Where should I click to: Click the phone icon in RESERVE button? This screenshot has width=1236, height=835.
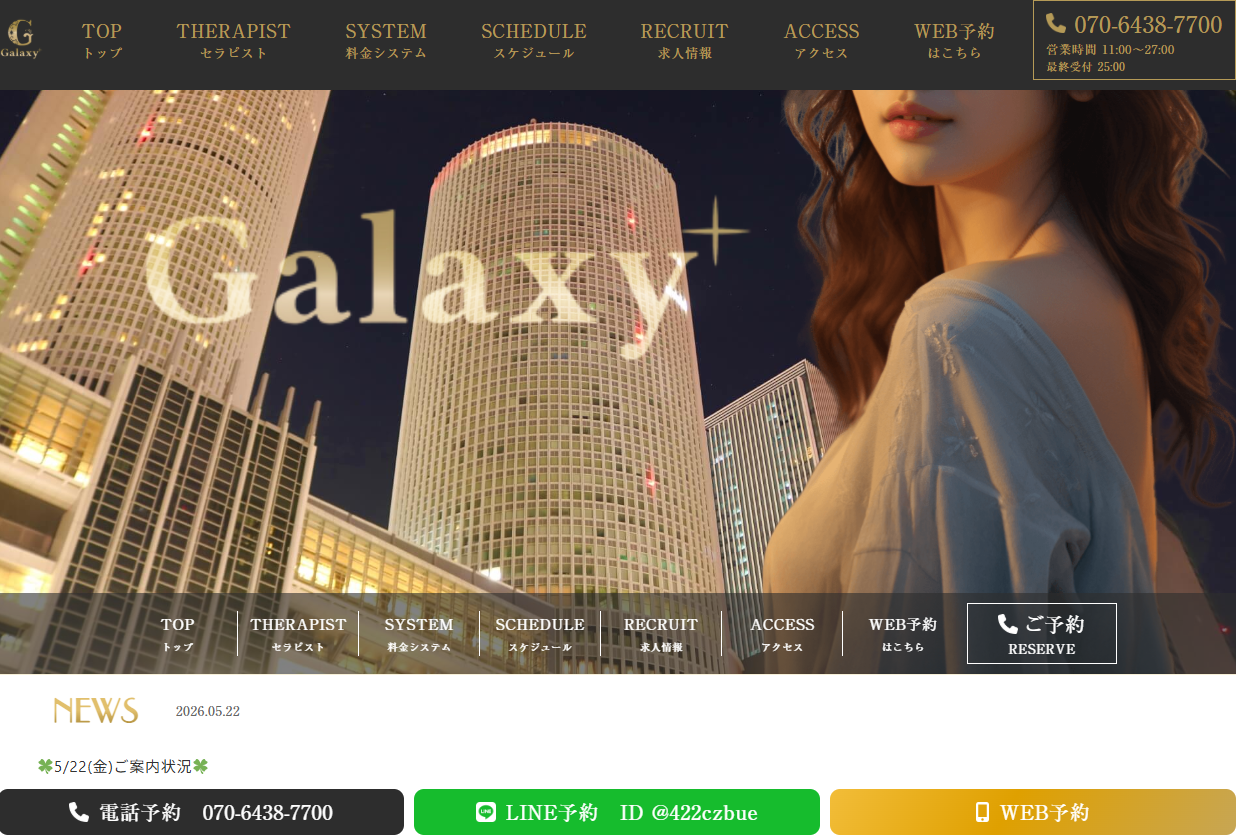coord(1008,624)
